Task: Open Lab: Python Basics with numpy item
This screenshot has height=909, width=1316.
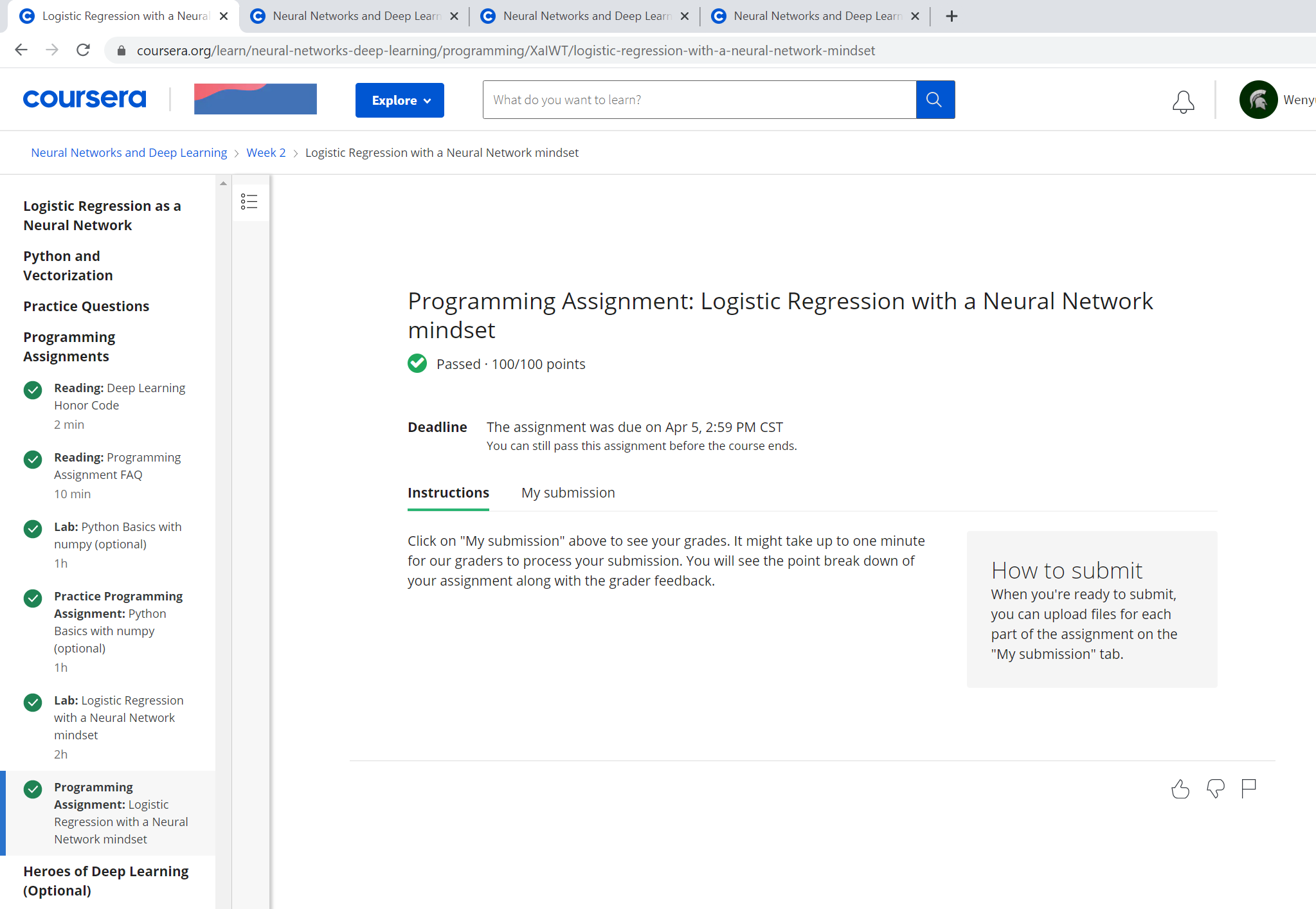Action: [118, 535]
